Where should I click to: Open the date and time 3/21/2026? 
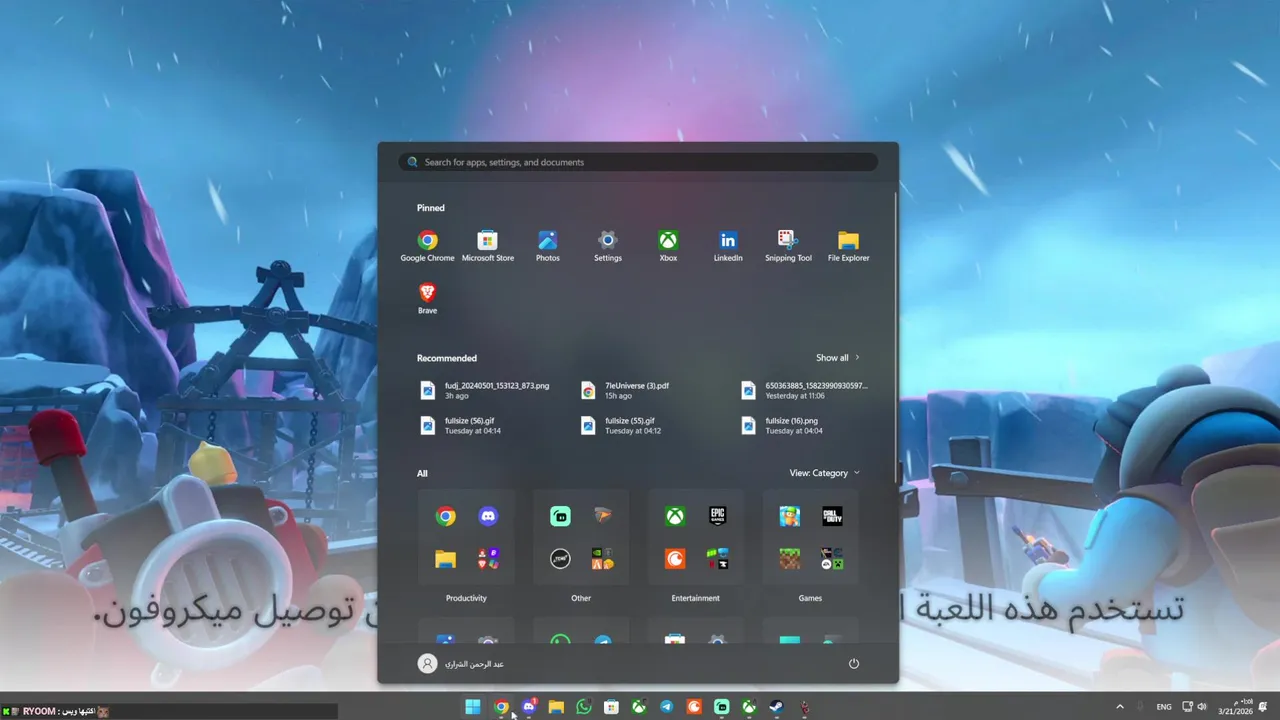coord(1235,707)
